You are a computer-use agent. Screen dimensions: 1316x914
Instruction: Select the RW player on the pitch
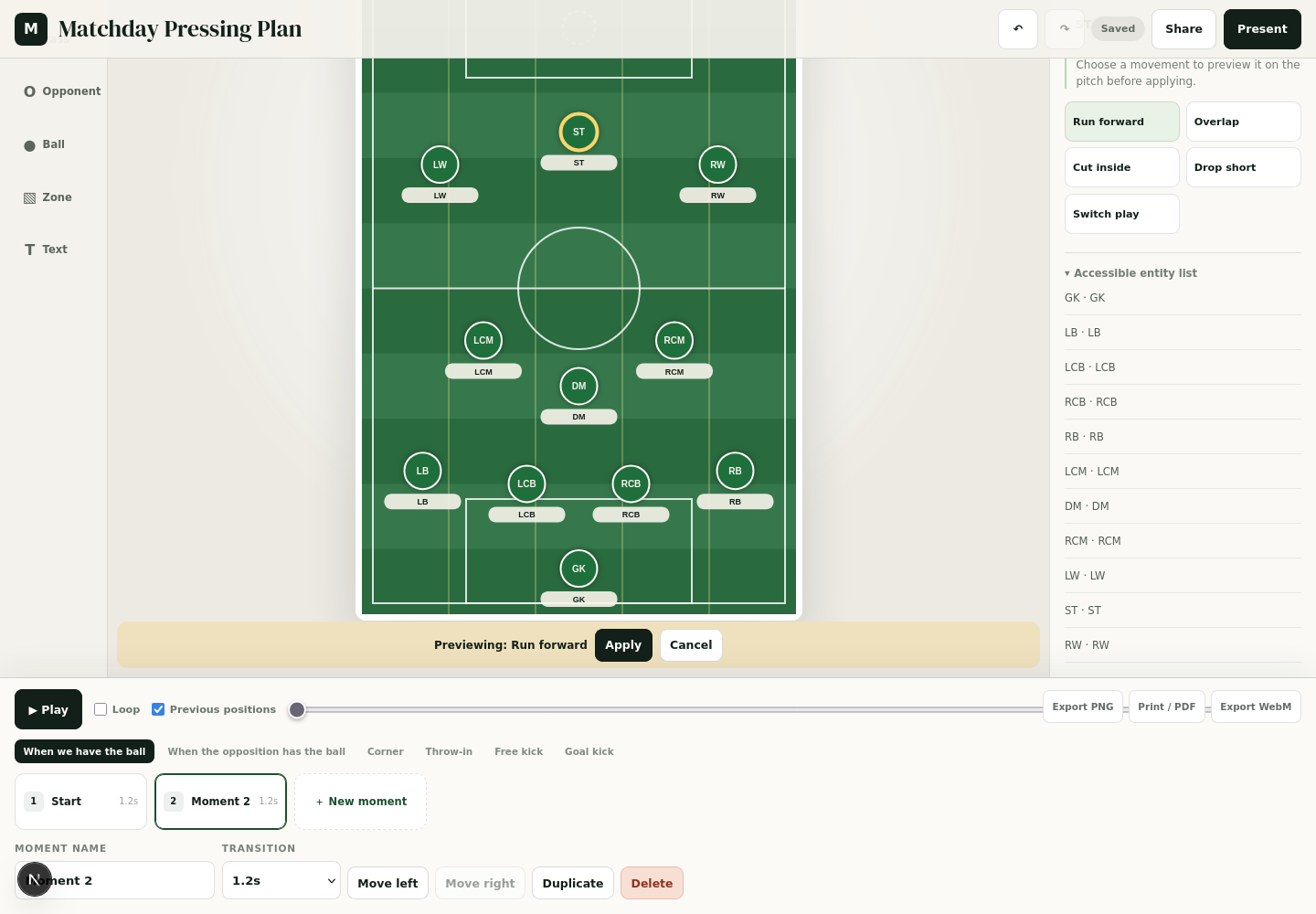point(717,165)
